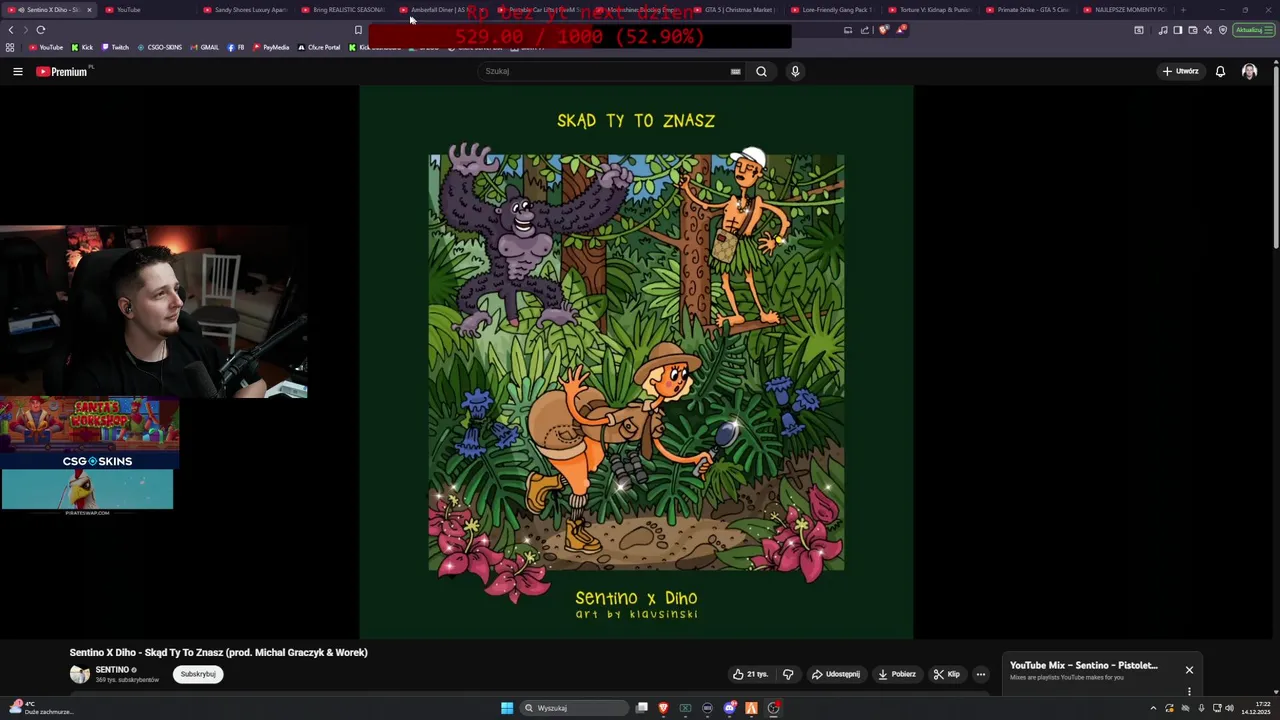The width and height of the screenshot is (1280, 720).
Task: Open volume control in system tray
Action: tap(1229, 708)
